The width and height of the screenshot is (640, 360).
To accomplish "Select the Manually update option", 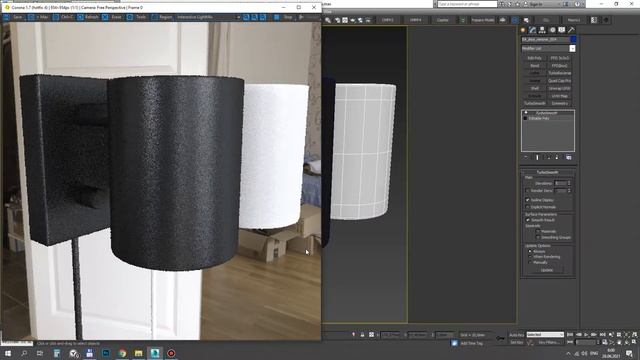I will tap(530, 262).
